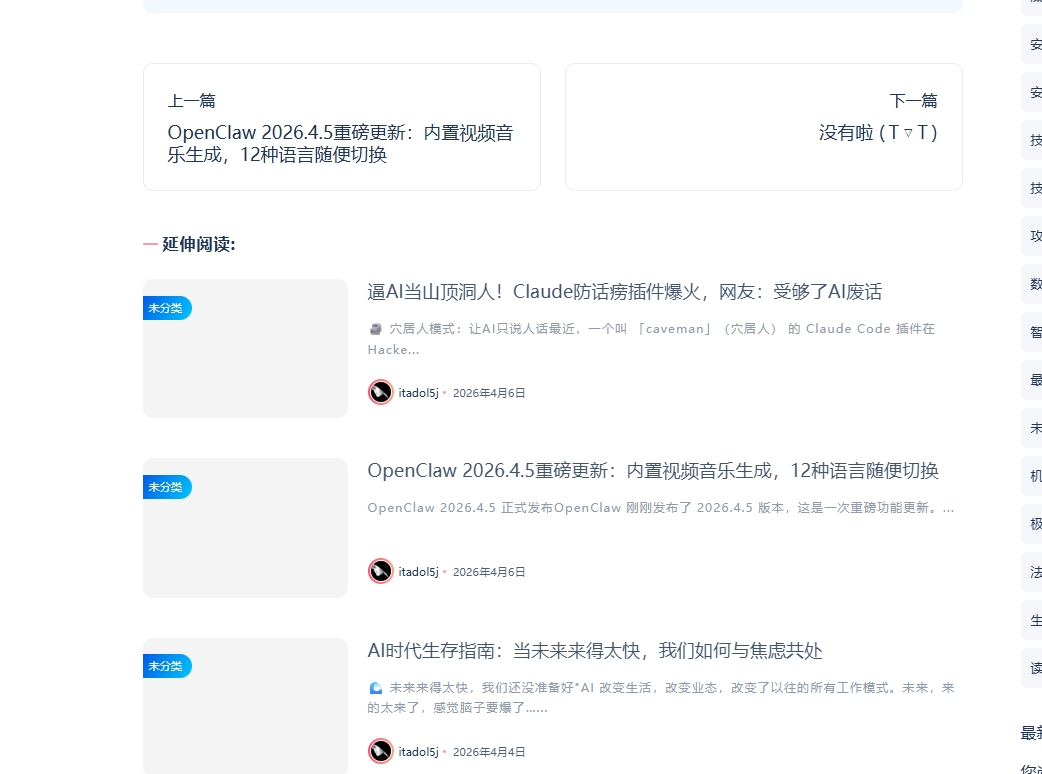Click the author avatar on the Claude插件 article

(380, 392)
